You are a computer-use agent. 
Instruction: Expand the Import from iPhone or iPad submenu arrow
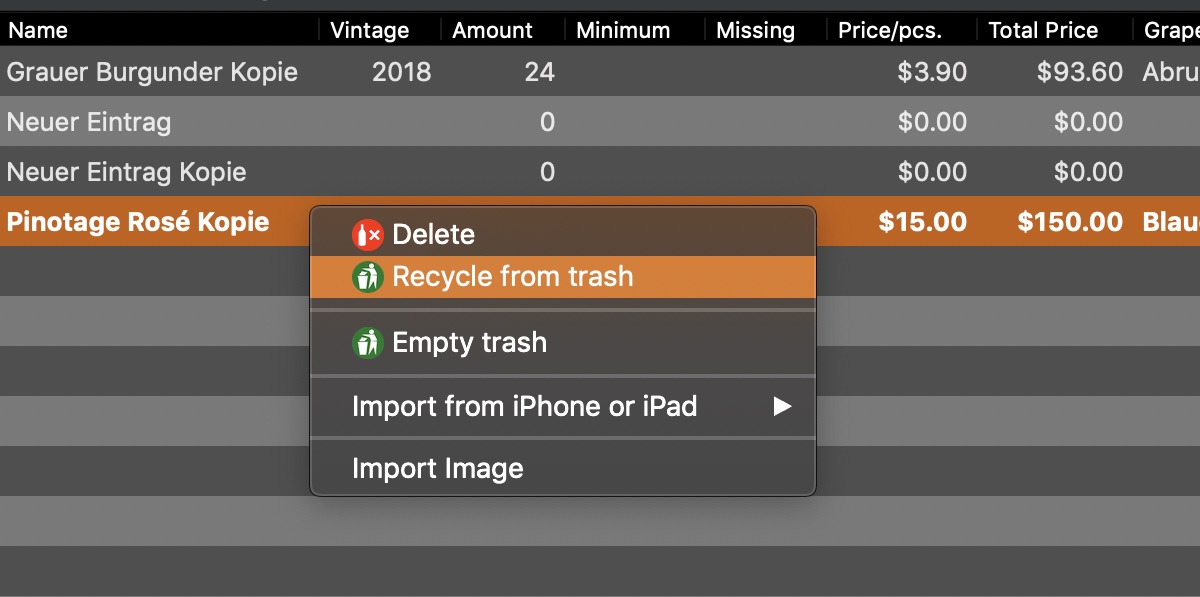click(782, 407)
